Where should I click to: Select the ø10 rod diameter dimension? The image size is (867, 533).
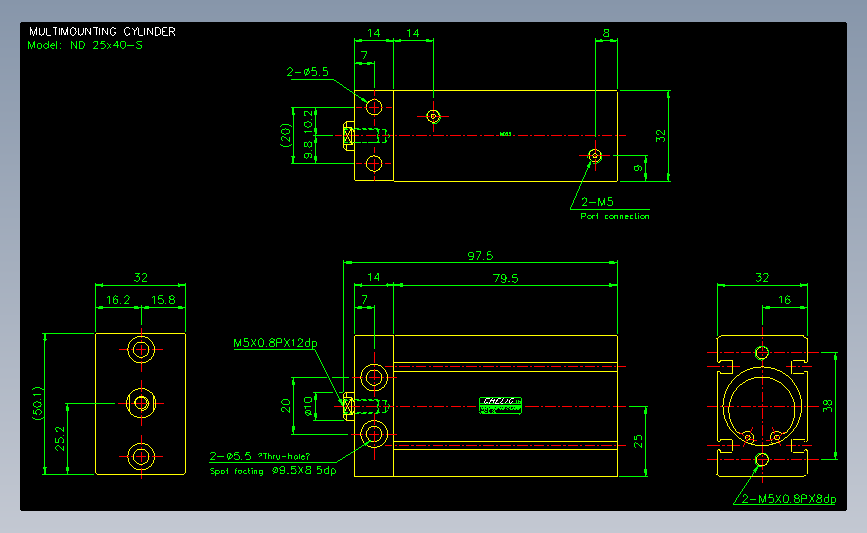tap(309, 406)
